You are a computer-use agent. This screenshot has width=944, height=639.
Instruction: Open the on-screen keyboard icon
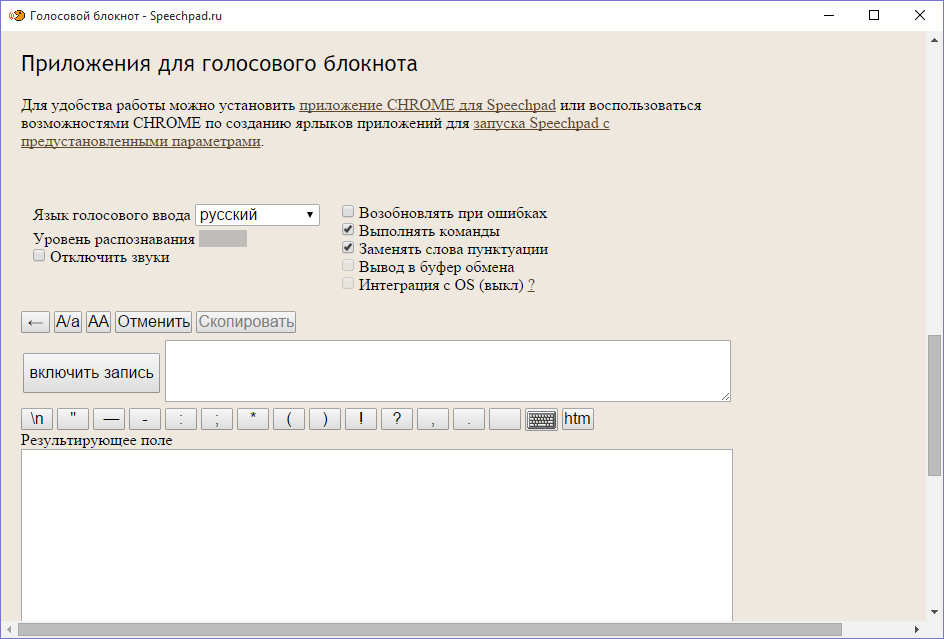point(541,419)
